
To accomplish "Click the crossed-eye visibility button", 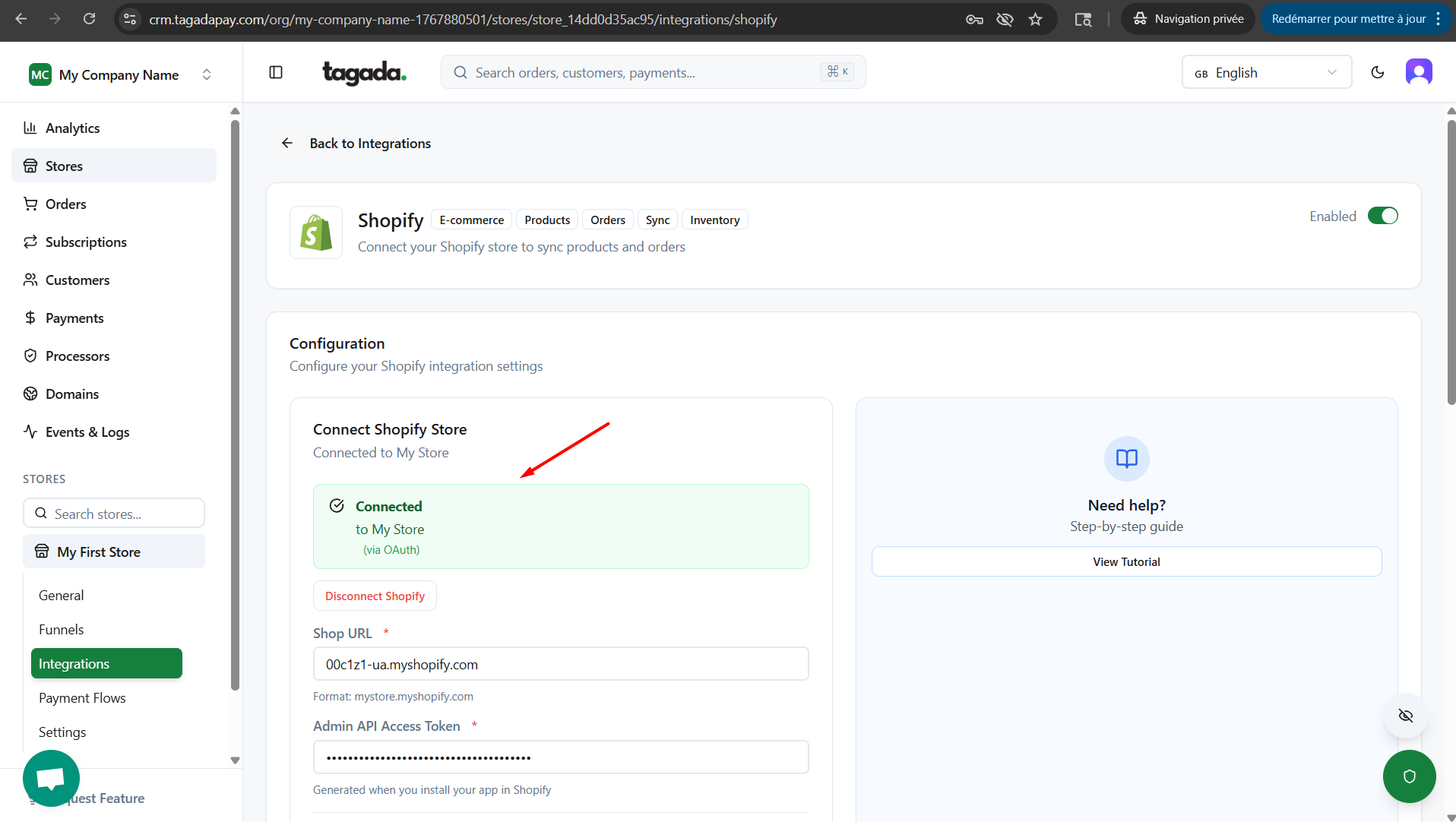I will (1405, 716).
